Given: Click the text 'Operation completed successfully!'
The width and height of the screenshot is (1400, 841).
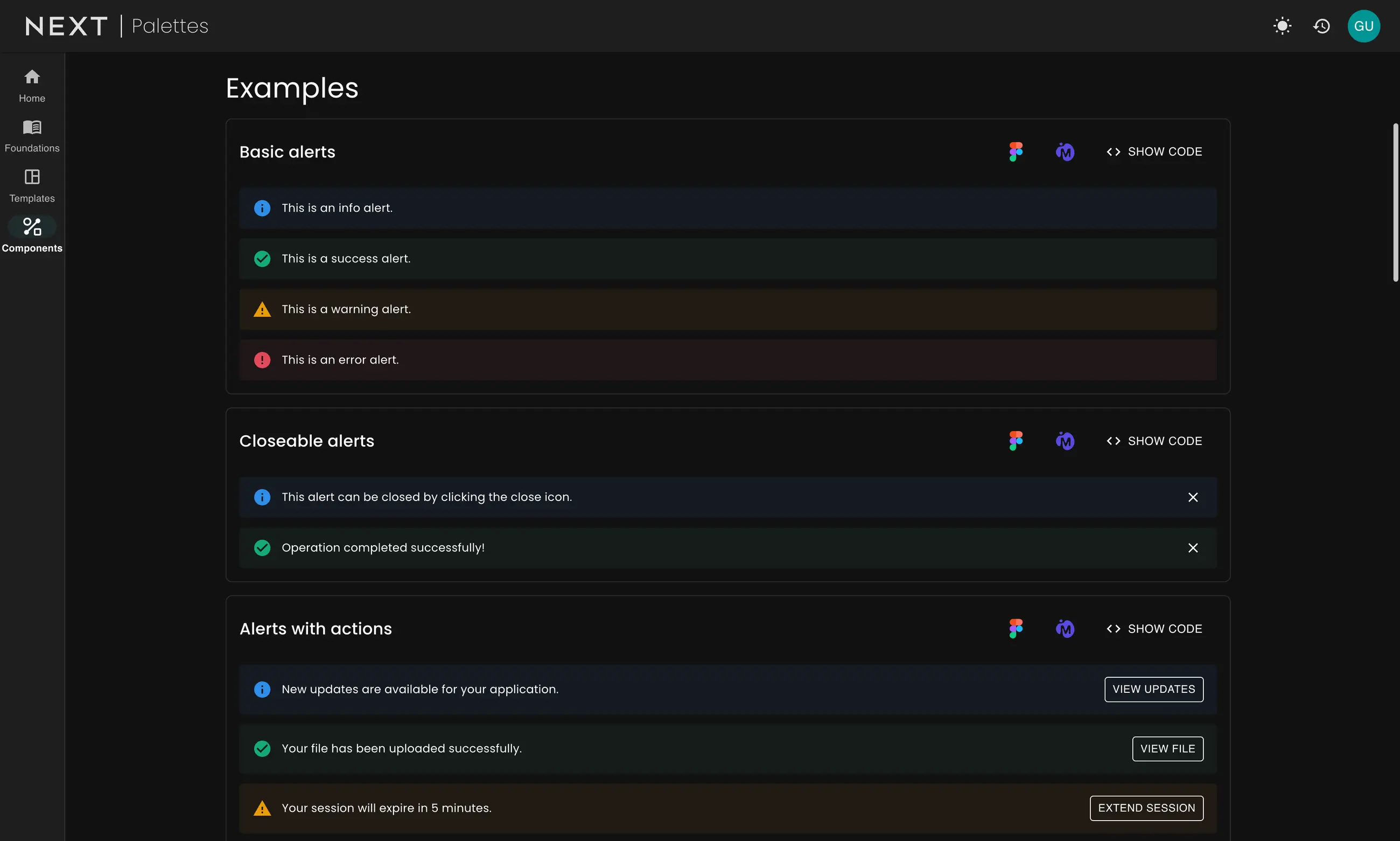Looking at the screenshot, I should 383,548.
